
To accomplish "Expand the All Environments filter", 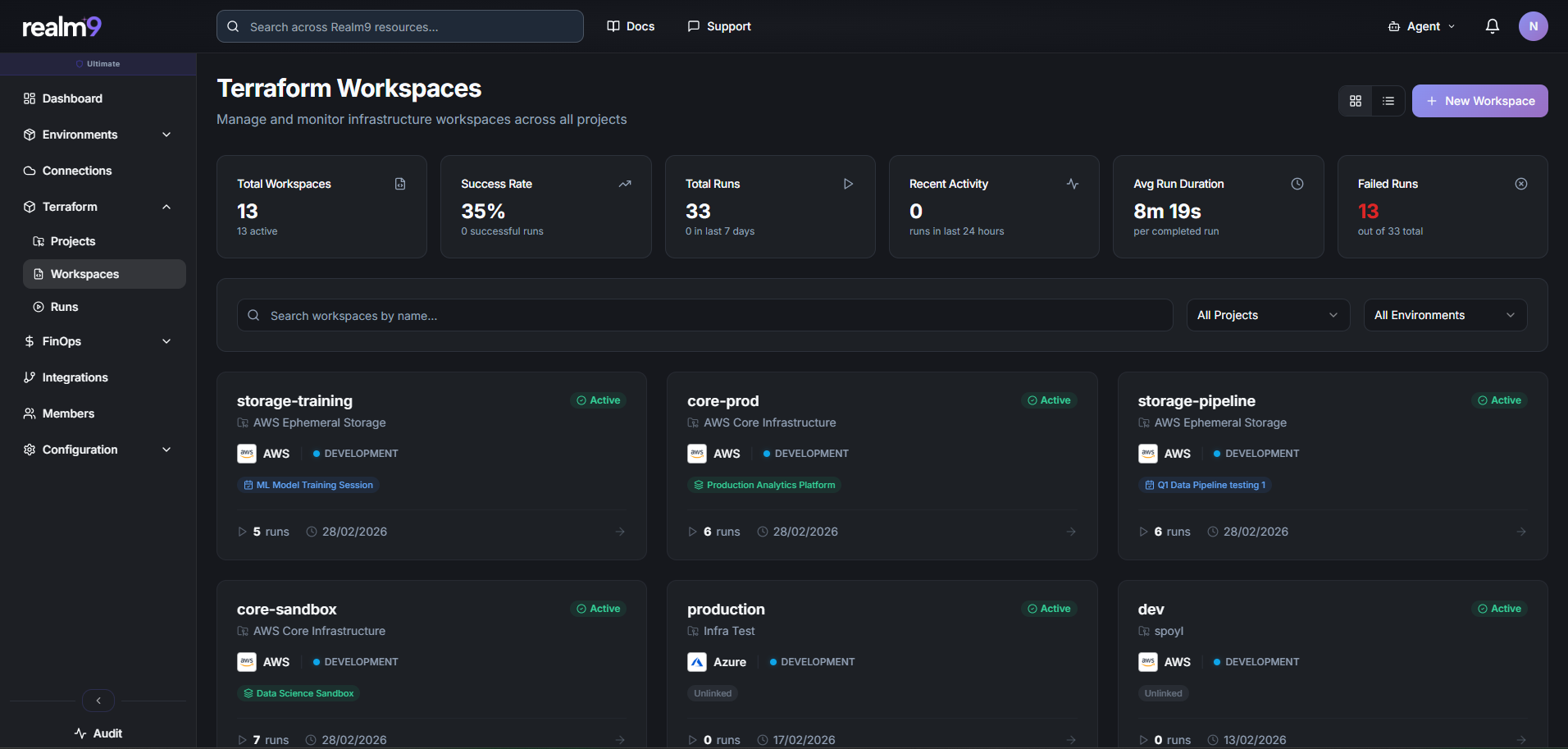I will (x=1444, y=314).
